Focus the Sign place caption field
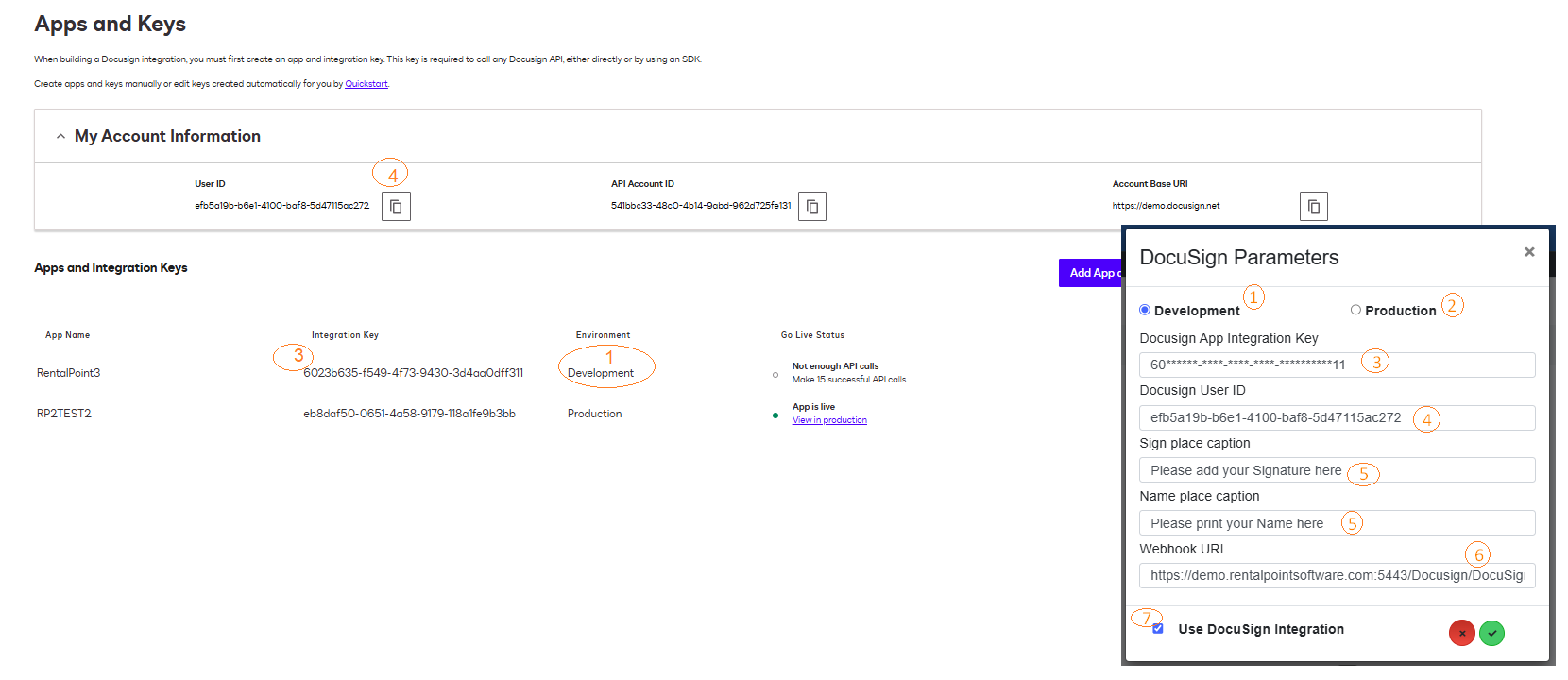Viewport: 1568px width, 680px height. click(1337, 470)
